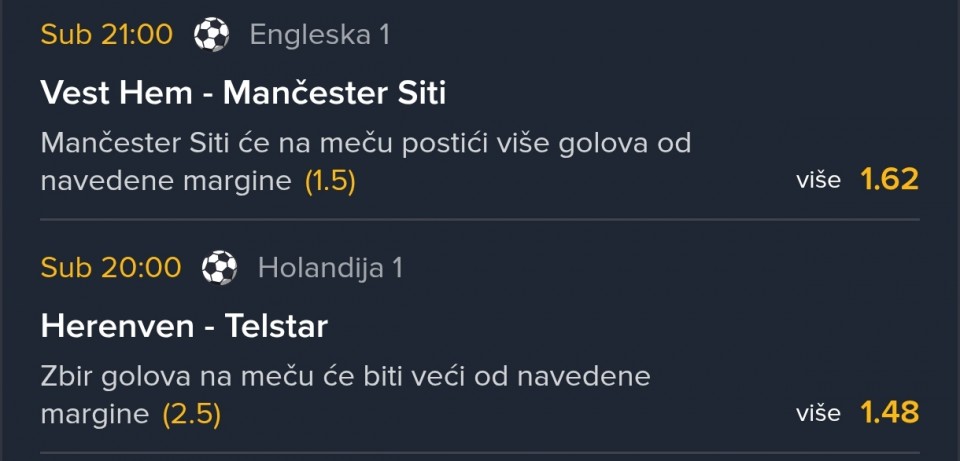Screen dimensions: 960x461
Task: Click the soccer ball icon beside Engleska 1
Action: (x=211, y=35)
